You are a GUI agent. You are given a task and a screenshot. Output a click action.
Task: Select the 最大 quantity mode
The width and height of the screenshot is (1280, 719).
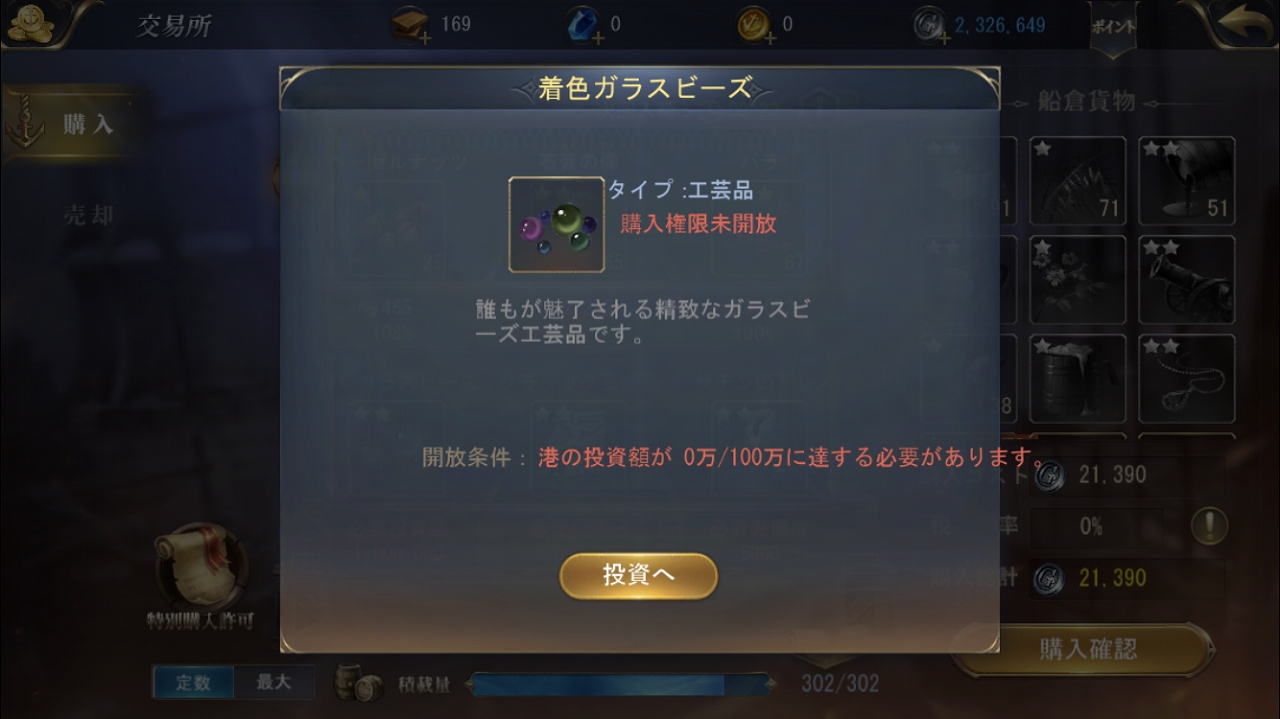pyautogui.click(x=273, y=683)
